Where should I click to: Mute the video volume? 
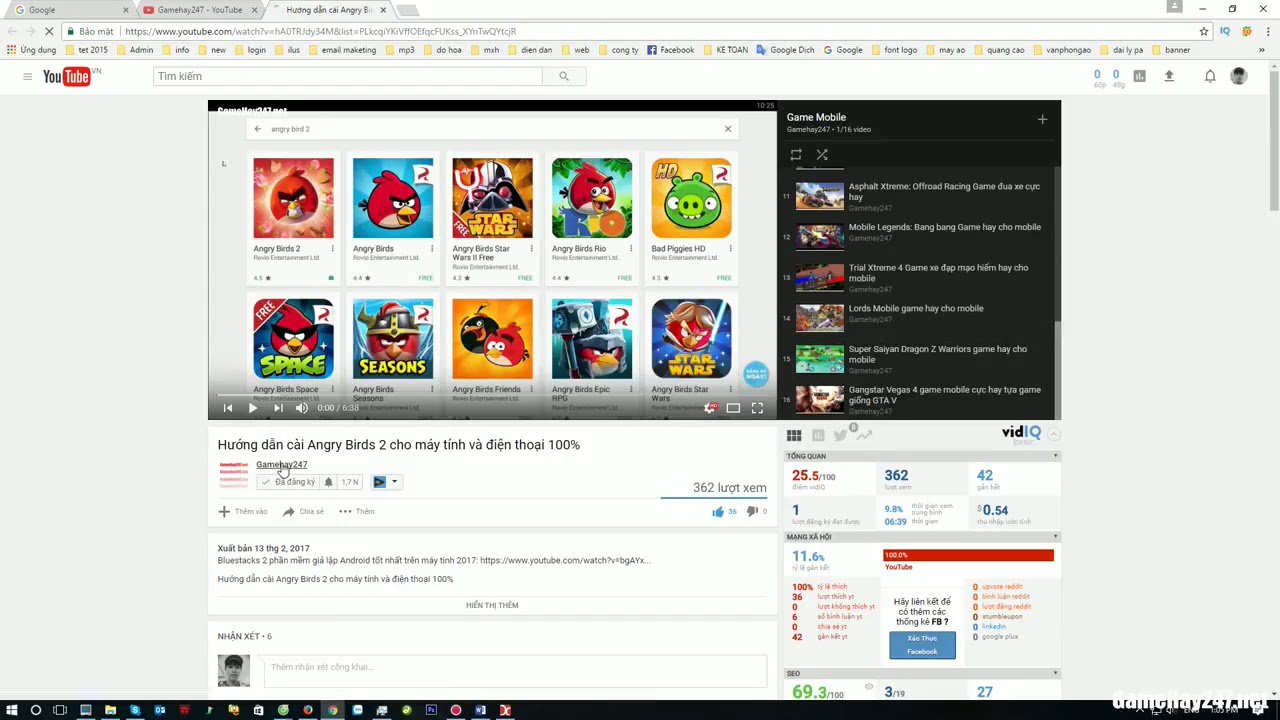point(302,408)
